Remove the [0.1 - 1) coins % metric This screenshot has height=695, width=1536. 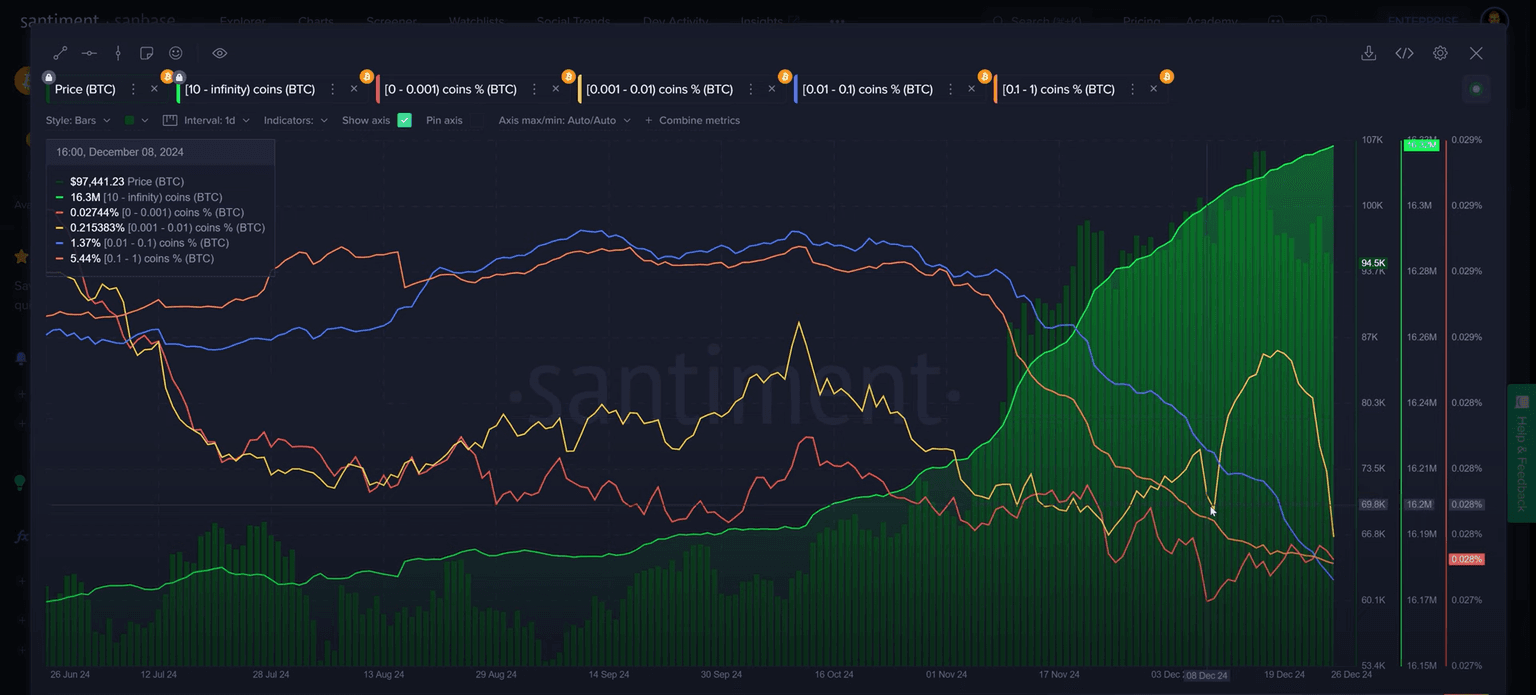point(1153,89)
